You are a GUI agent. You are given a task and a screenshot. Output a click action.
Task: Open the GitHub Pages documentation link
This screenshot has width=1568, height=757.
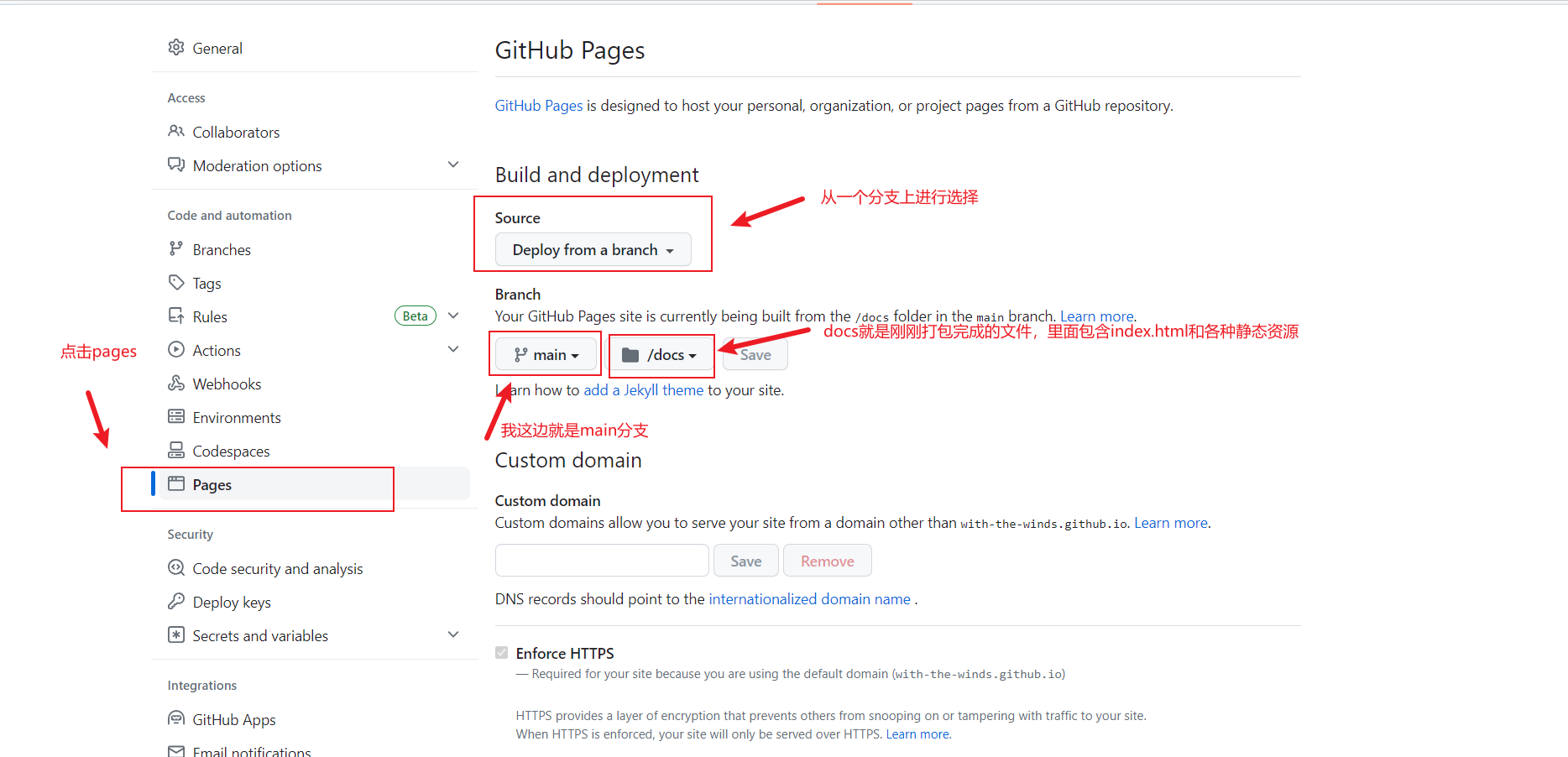click(539, 106)
